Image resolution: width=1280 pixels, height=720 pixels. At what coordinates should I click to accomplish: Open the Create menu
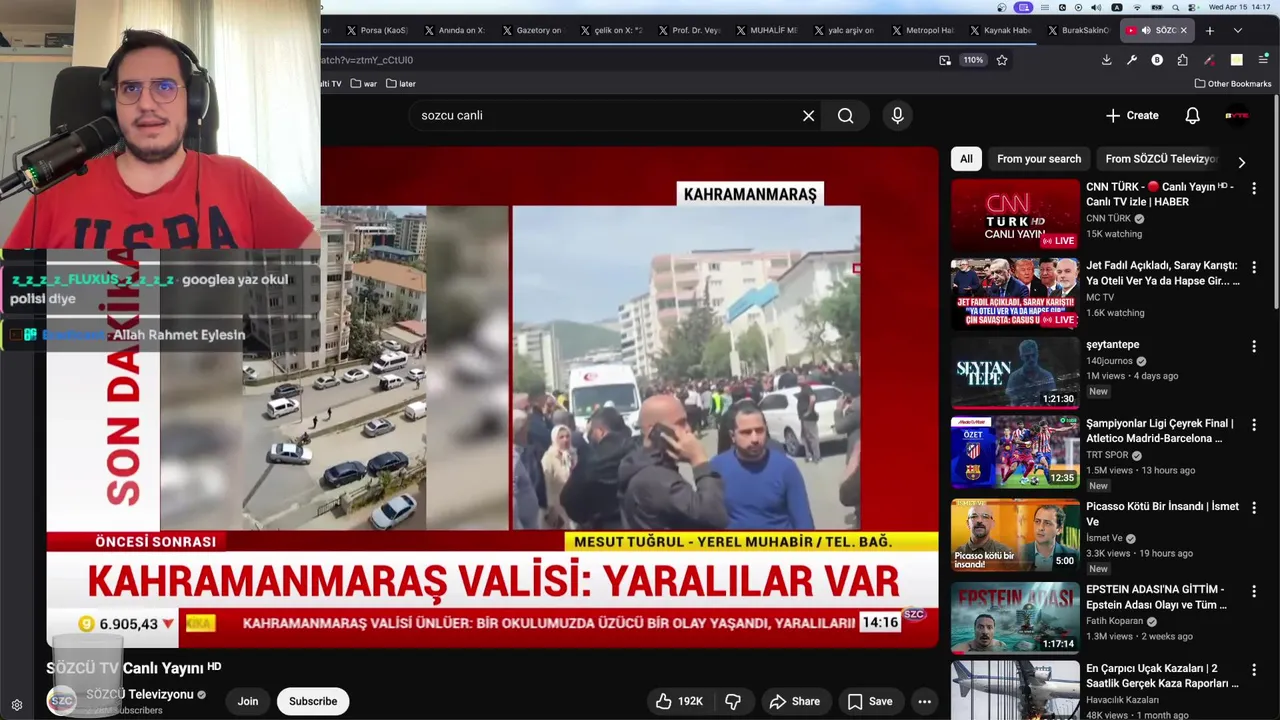pos(1132,116)
